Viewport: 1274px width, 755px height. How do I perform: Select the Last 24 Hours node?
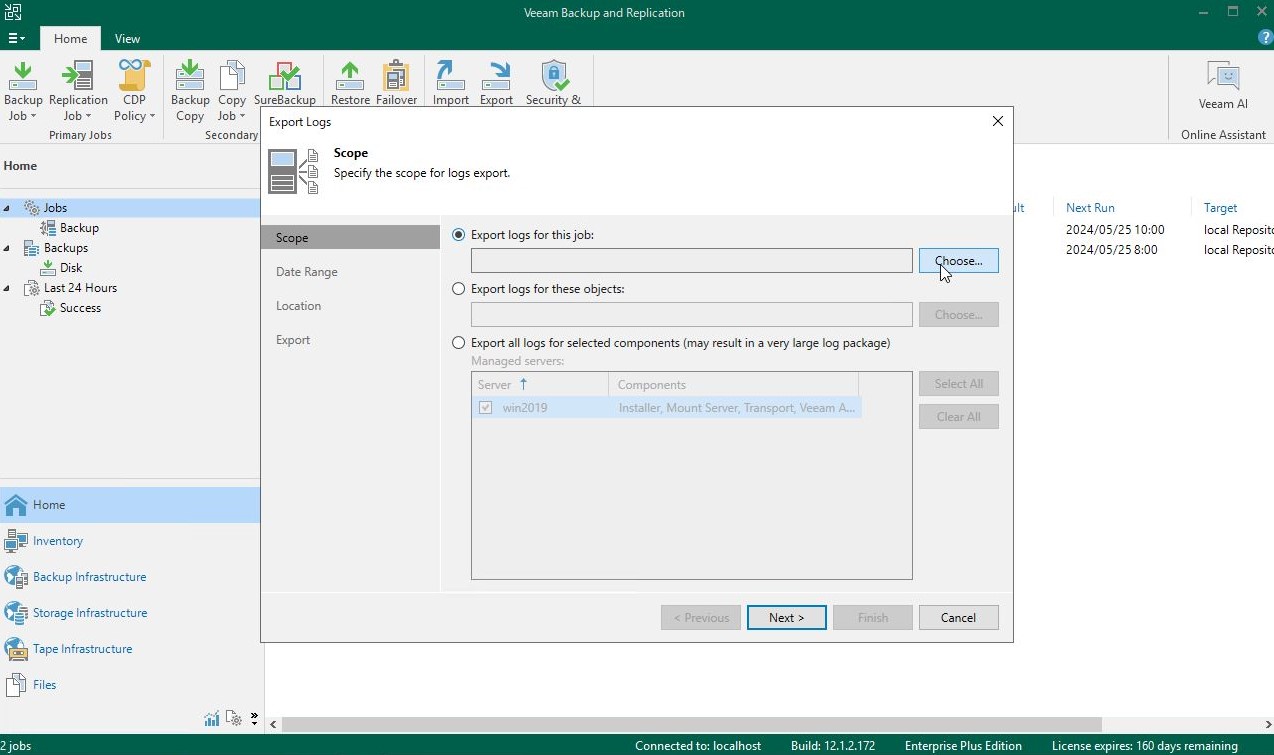pos(80,288)
